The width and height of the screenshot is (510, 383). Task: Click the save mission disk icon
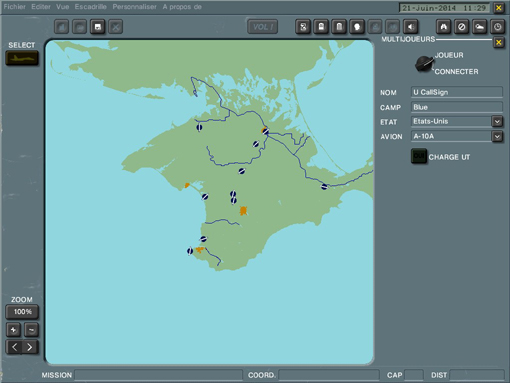pos(98,27)
